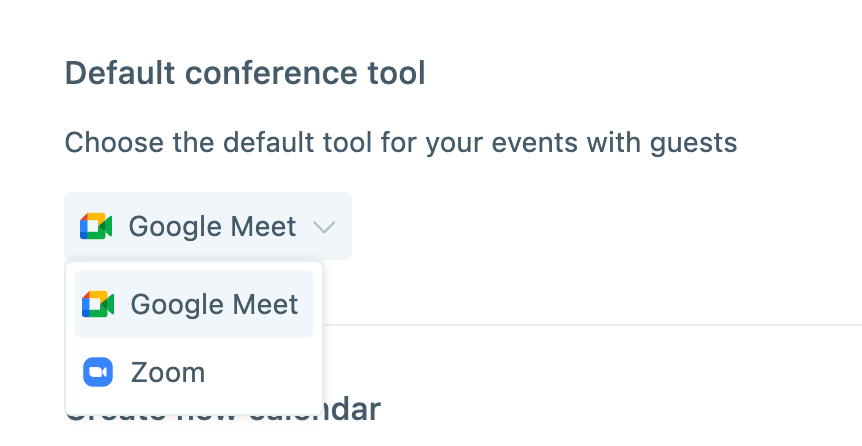Click the word Default in the section heading
The image size is (862, 446).
pyautogui.click(x=120, y=73)
